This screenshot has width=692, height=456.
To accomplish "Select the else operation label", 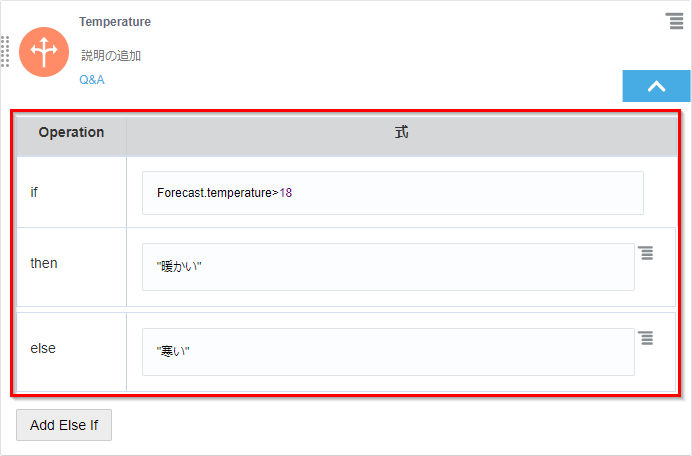I will [x=43, y=349].
